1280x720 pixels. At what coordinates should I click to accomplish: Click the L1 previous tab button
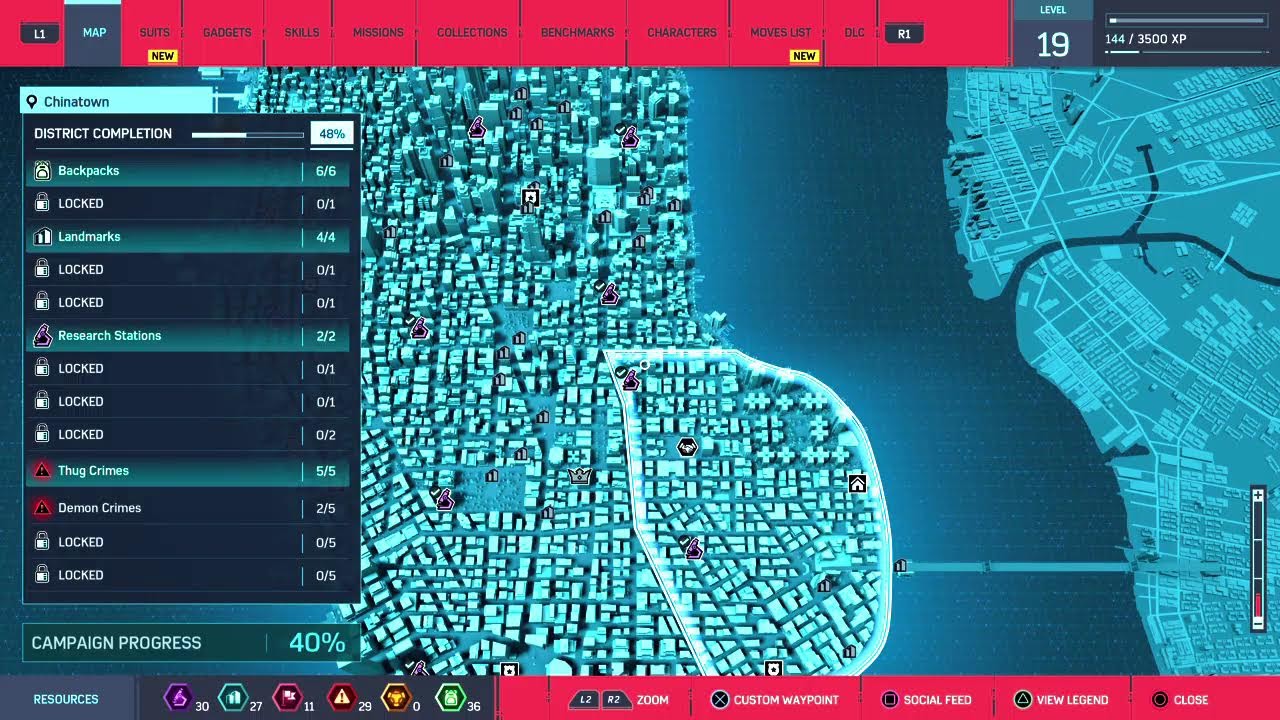tap(39, 34)
